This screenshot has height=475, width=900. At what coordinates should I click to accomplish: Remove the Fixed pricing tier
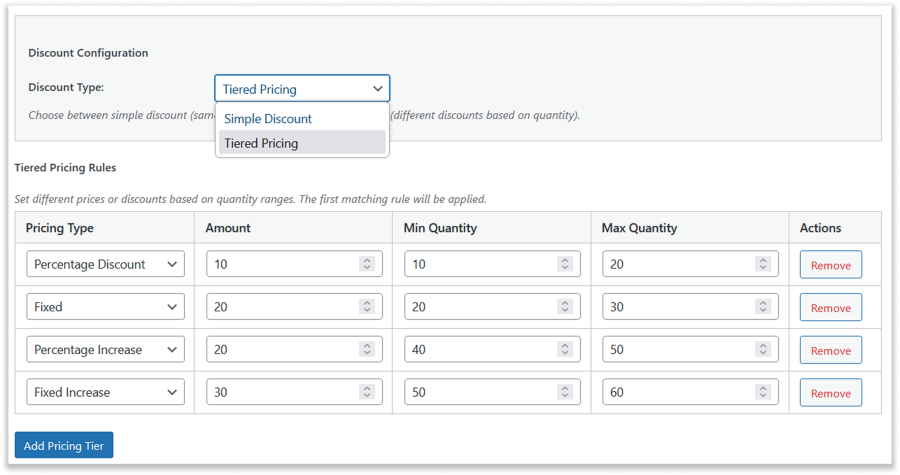831,307
